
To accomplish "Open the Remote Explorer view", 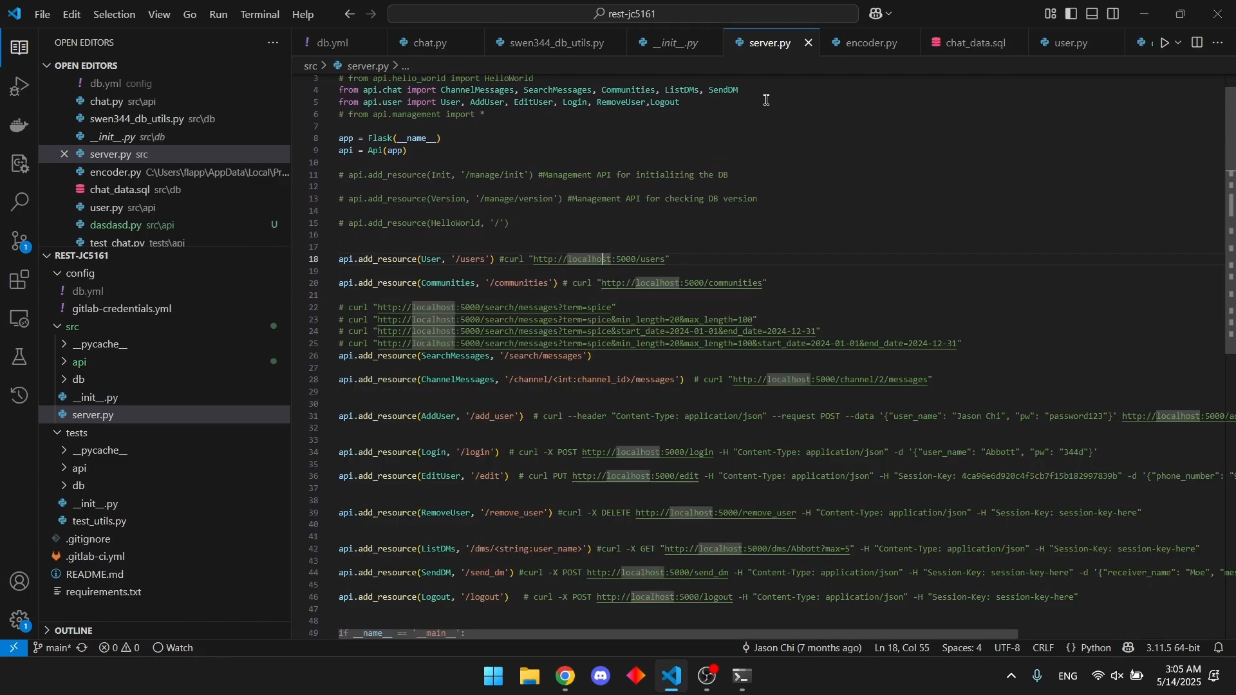I will point(19,319).
